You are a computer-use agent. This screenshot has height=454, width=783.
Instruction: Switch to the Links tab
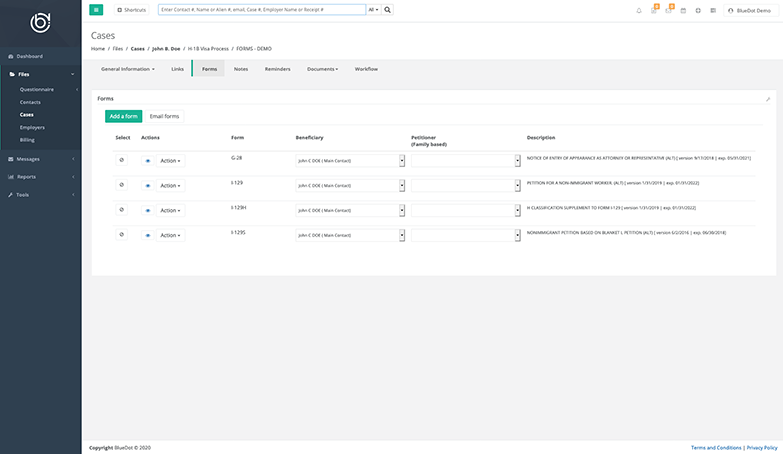pos(177,69)
